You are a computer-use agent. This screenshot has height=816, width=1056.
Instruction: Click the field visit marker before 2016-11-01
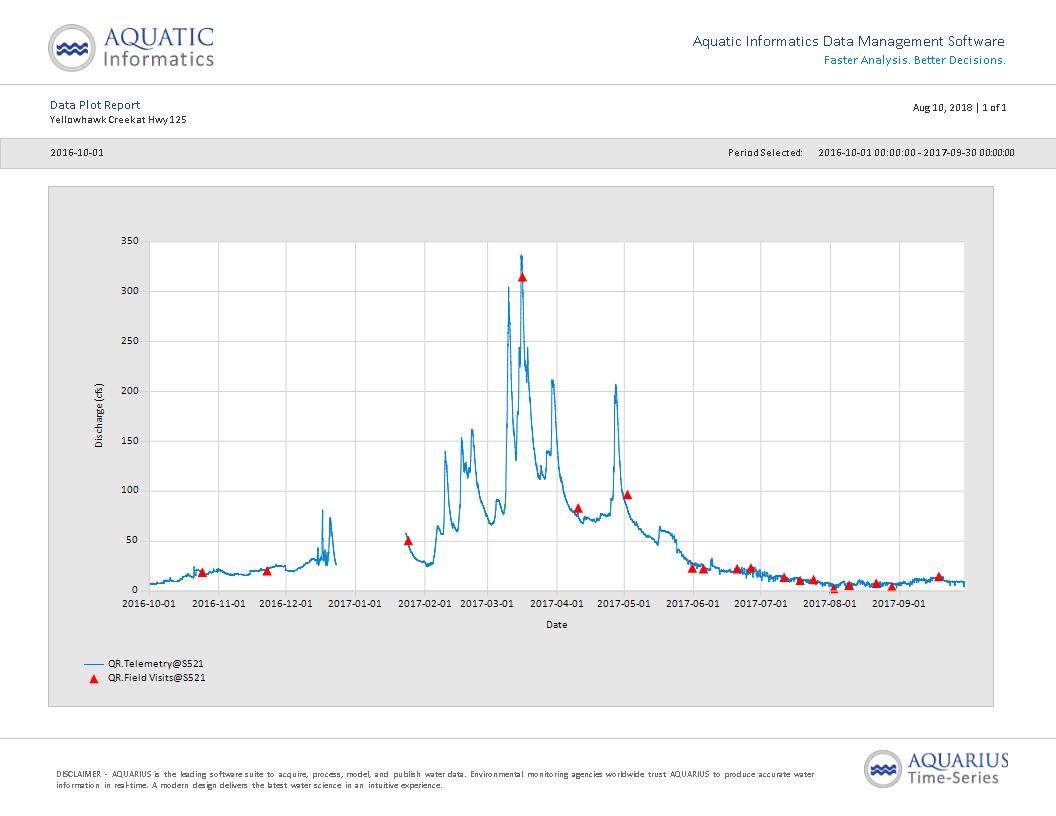point(203,572)
